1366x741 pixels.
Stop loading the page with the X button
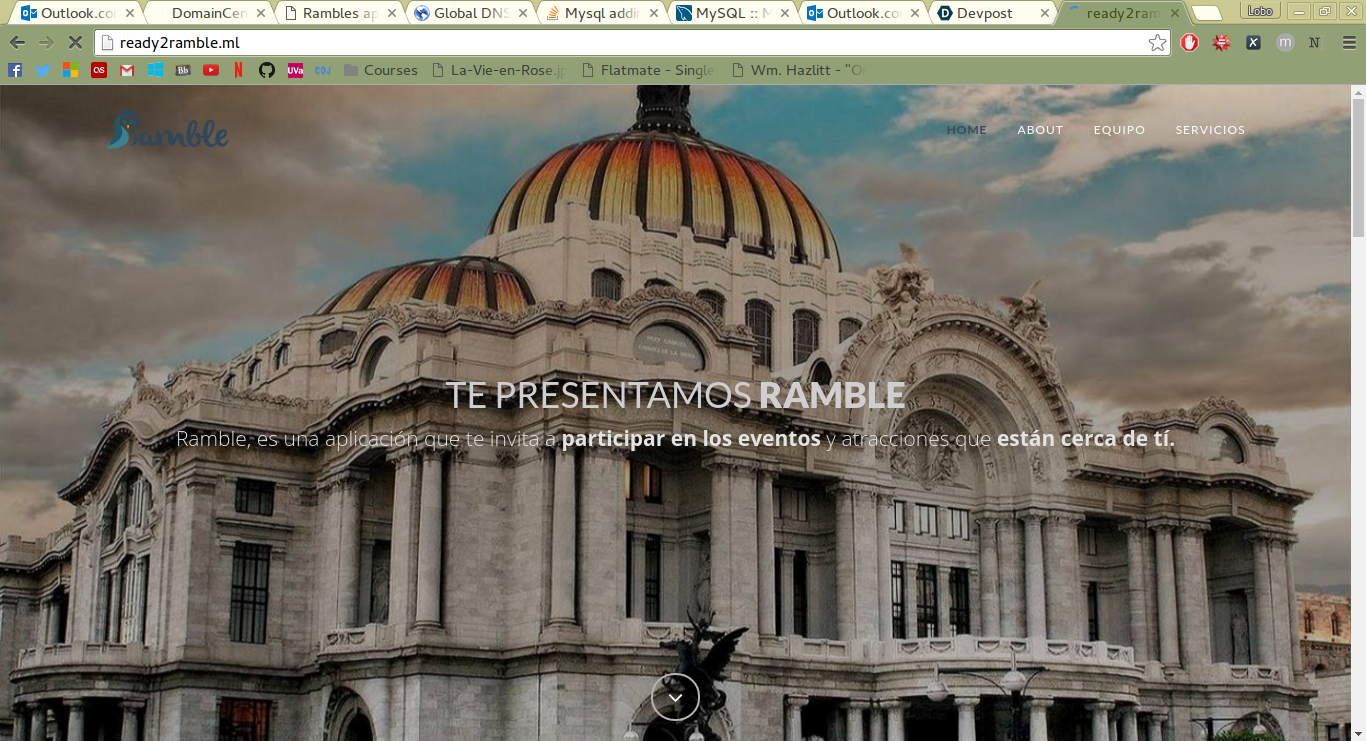pos(74,43)
